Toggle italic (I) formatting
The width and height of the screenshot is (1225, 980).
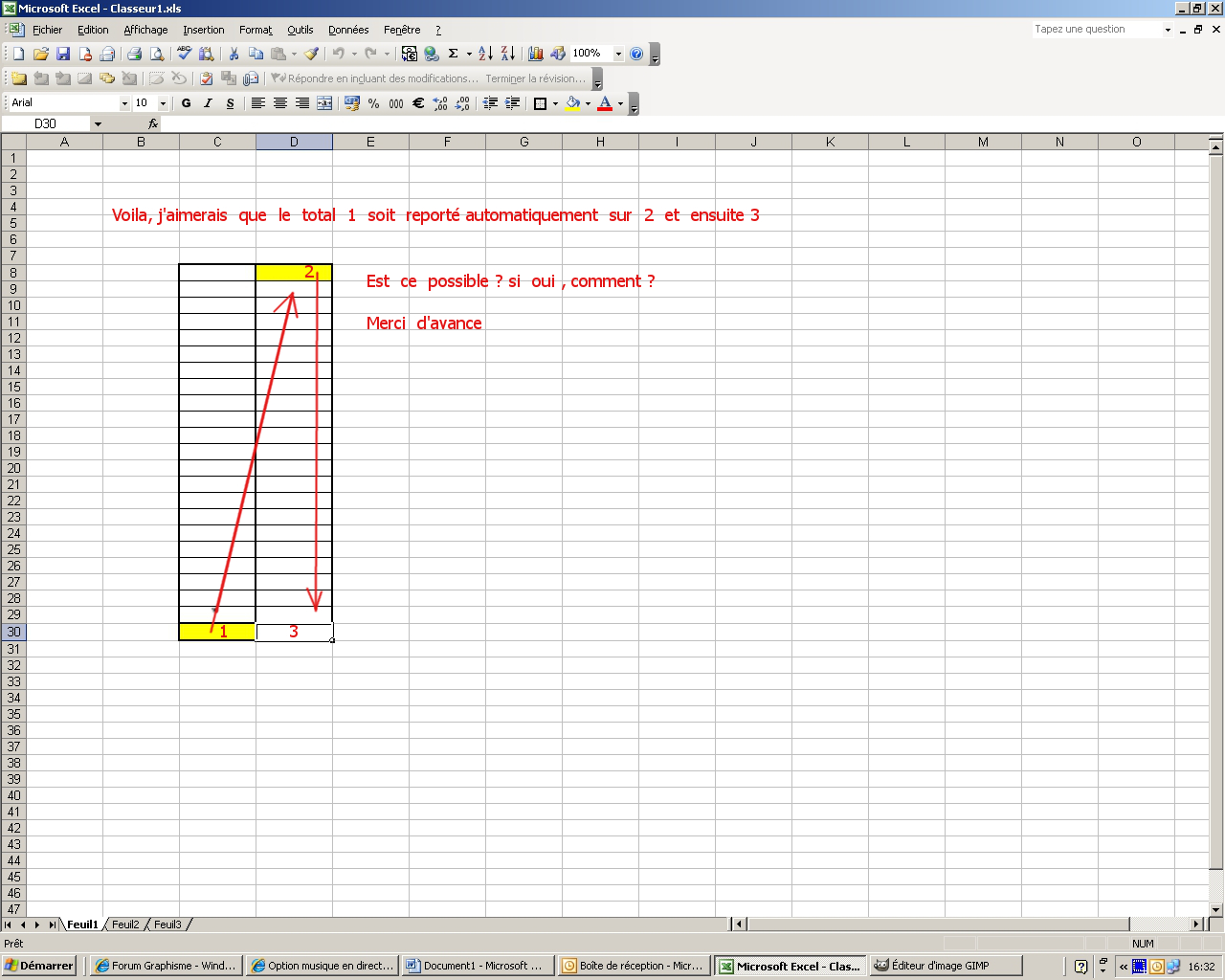point(208,103)
